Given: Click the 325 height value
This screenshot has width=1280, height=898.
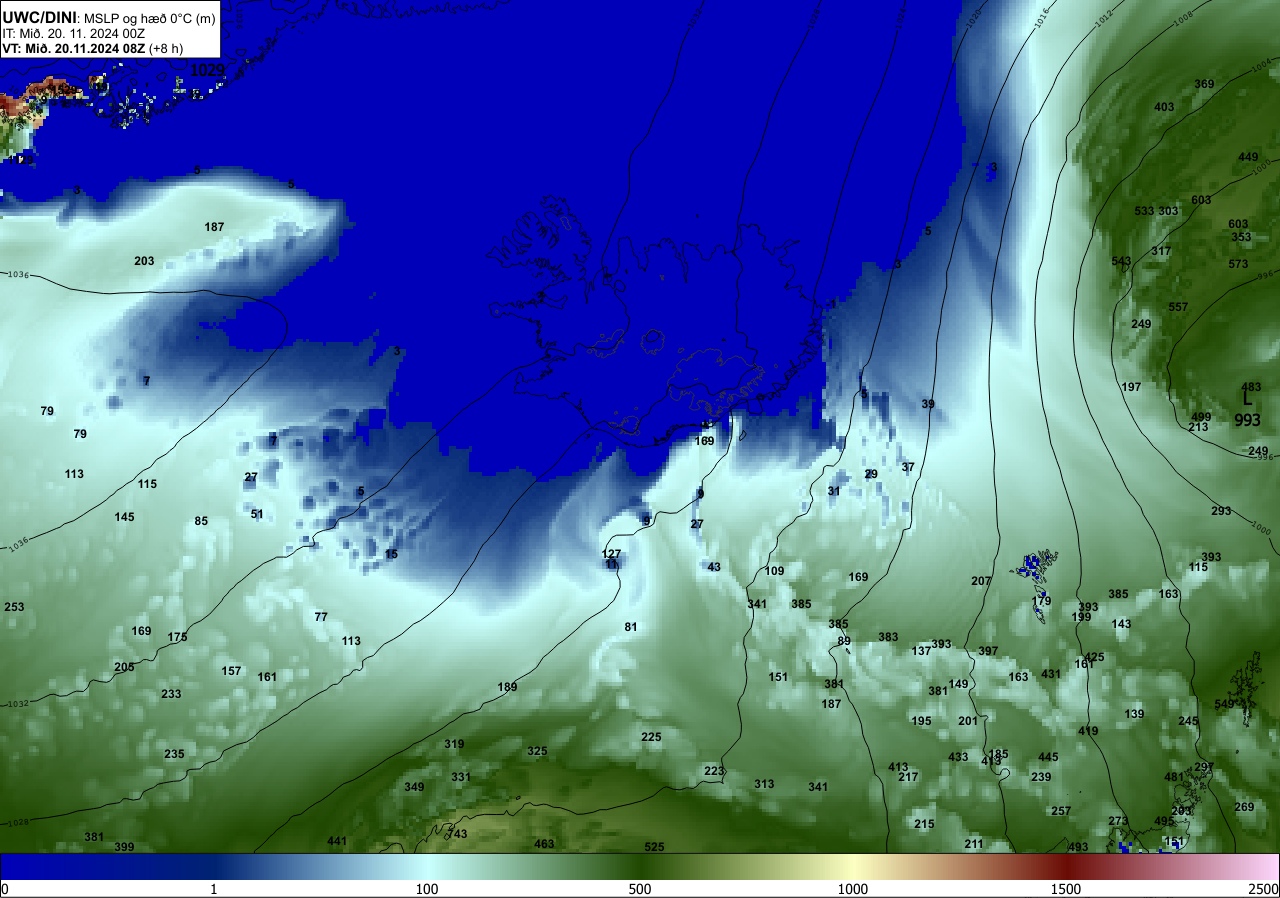Looking at the screenshot, I should [537, 751].
